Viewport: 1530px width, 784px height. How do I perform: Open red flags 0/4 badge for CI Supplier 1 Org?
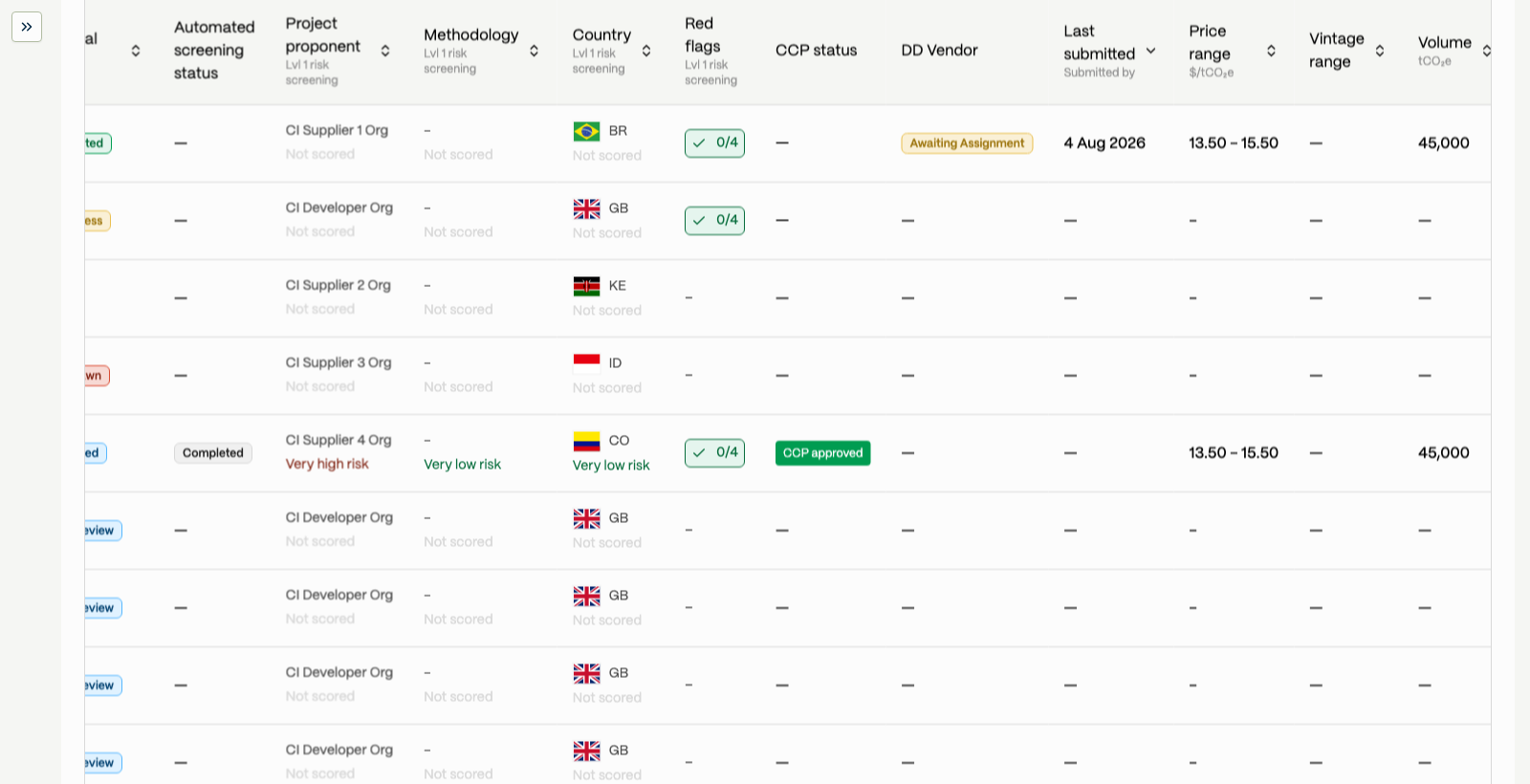[714, 143]
